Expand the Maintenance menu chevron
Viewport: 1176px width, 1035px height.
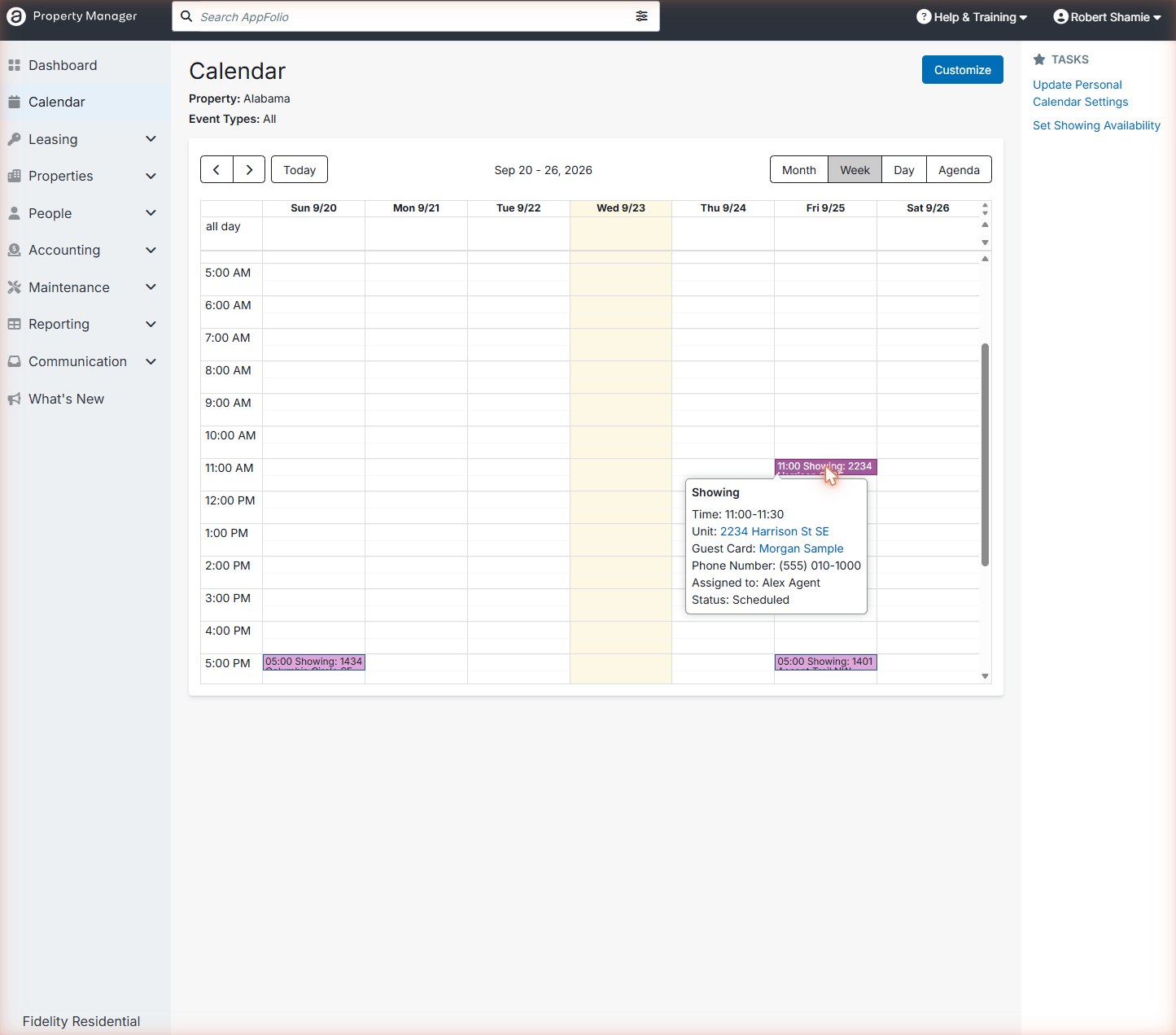click(151, 287)
